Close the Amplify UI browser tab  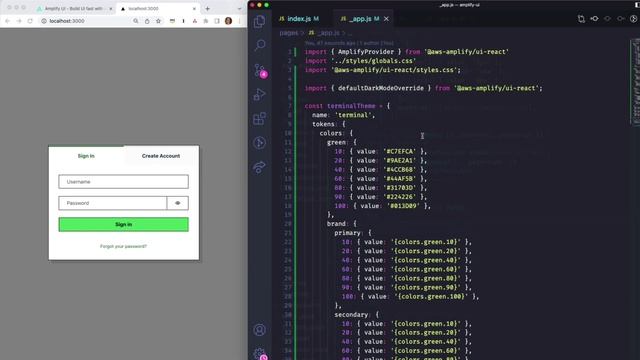coord(111,9)
